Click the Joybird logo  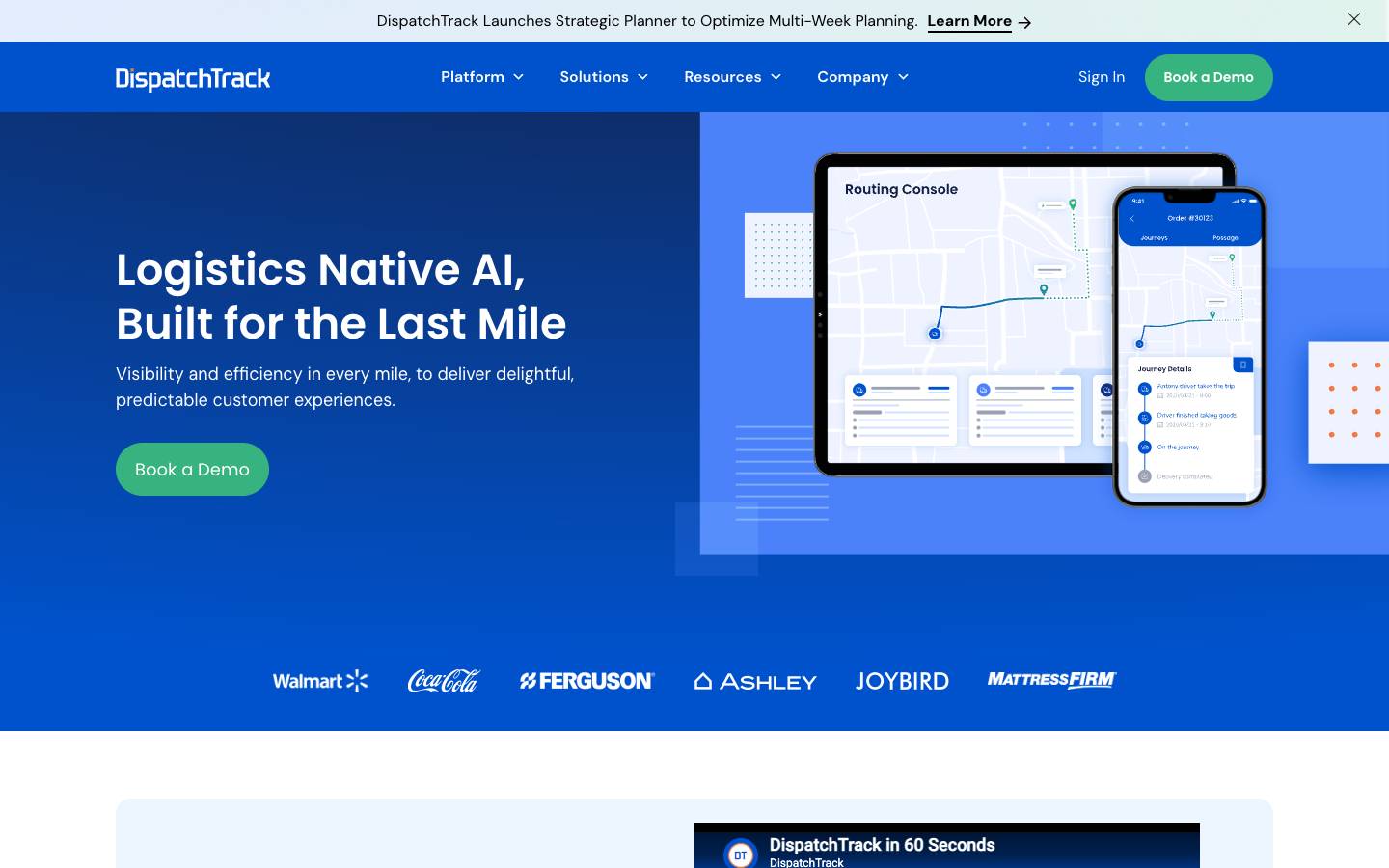pos(902,681)
